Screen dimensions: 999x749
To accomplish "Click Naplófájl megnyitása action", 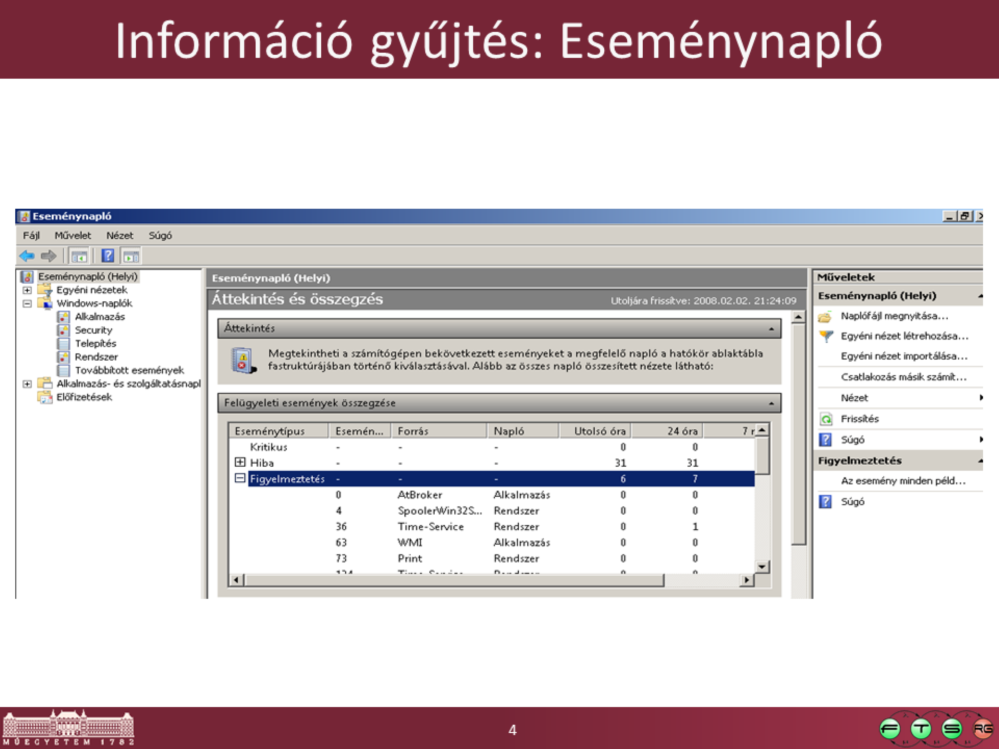I will coord(894,316).
